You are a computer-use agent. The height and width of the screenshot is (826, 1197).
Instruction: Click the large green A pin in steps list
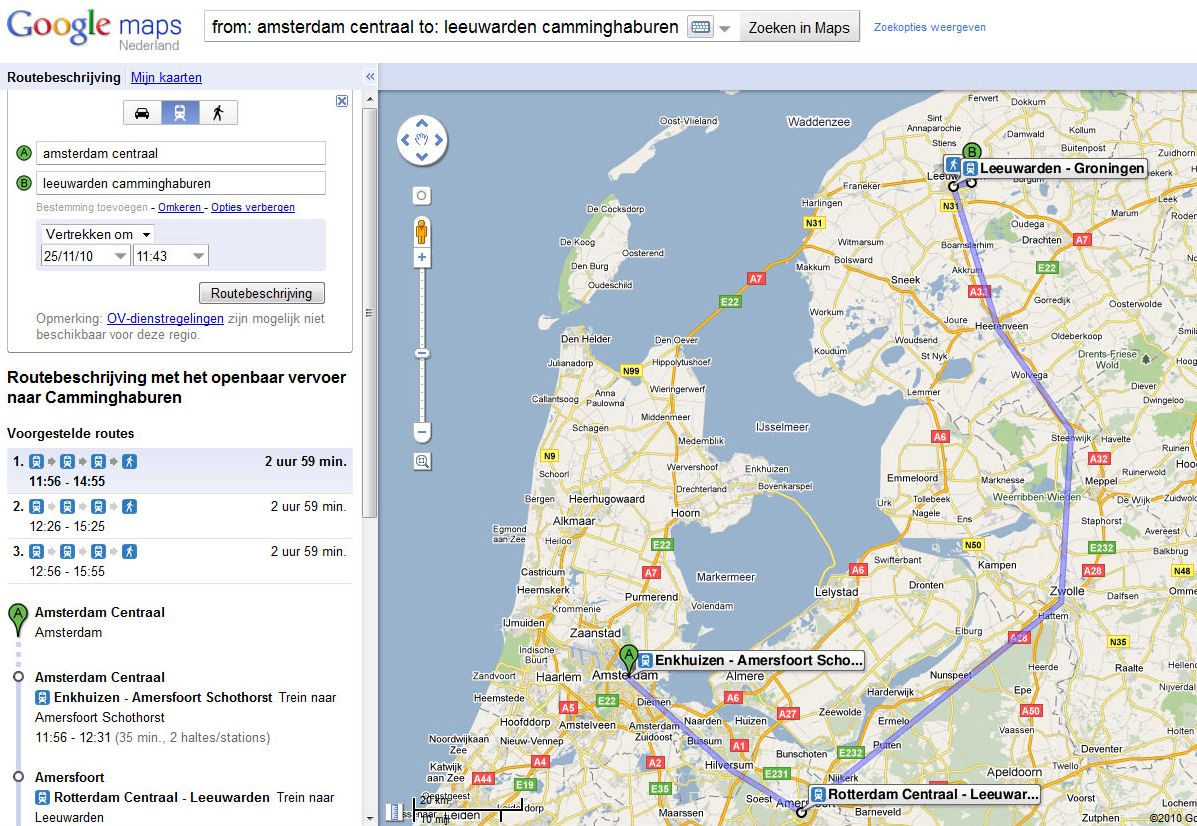click(x=18, y=619)
